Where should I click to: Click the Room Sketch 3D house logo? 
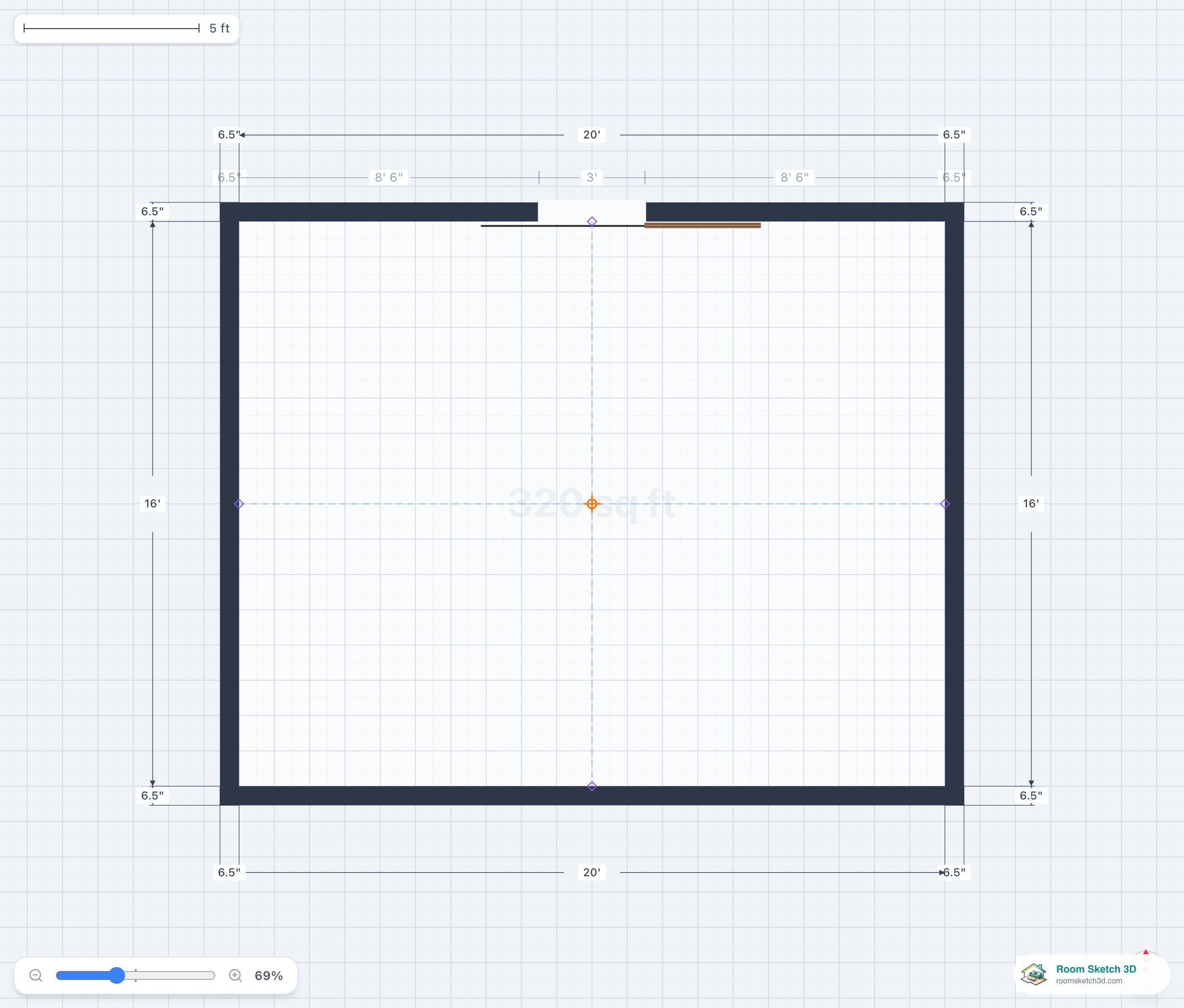point(1034,974)
